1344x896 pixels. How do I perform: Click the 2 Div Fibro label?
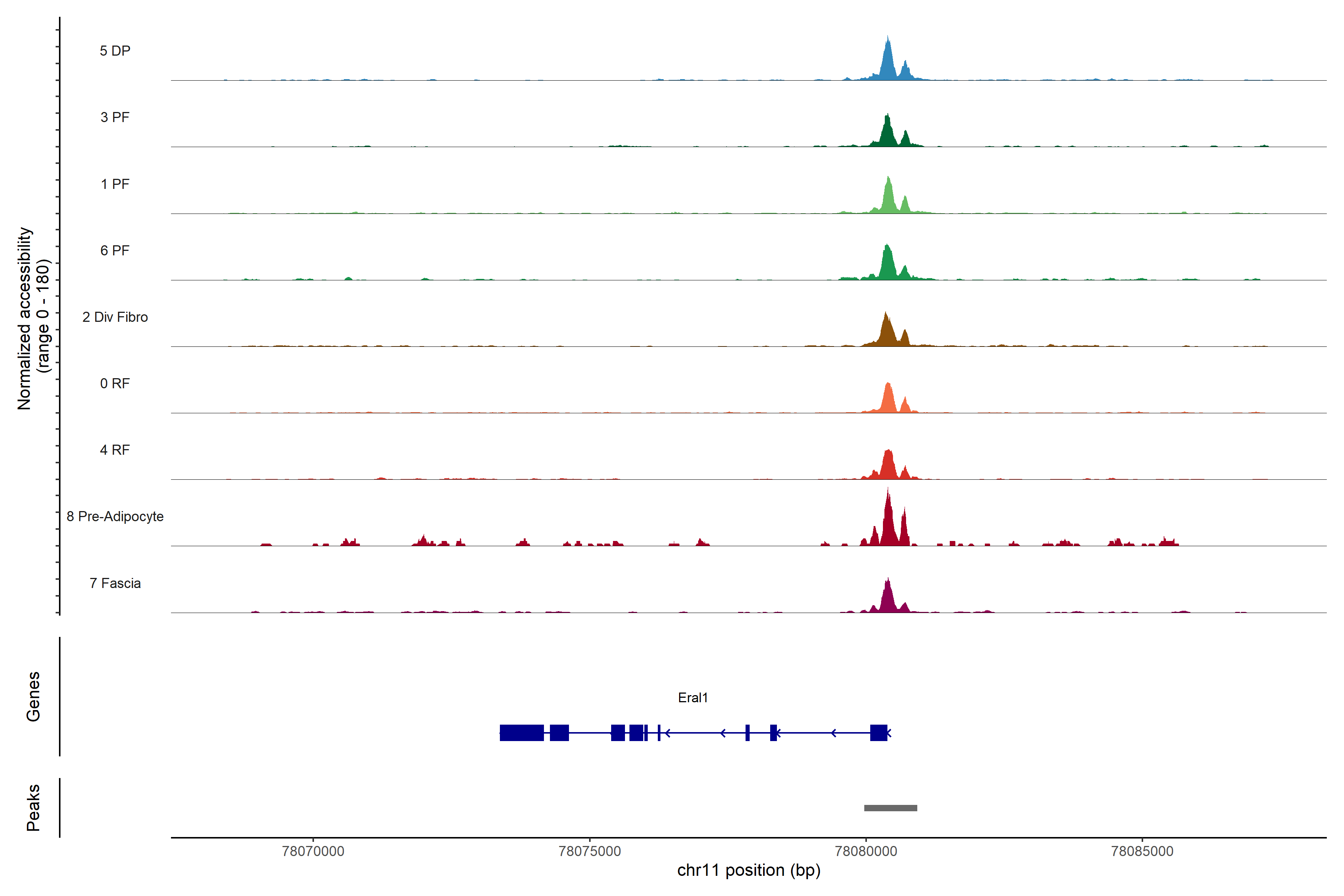click(115, 317)
